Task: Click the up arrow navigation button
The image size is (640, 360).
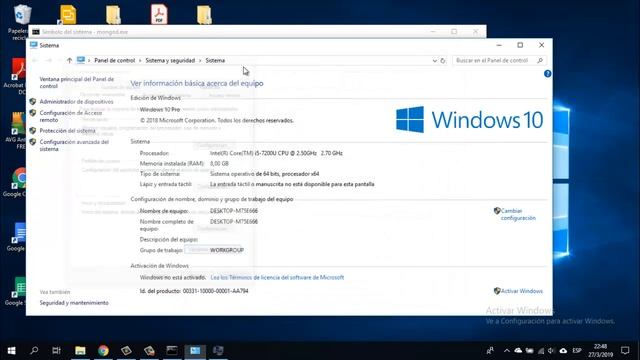Action: coord(69,60)
